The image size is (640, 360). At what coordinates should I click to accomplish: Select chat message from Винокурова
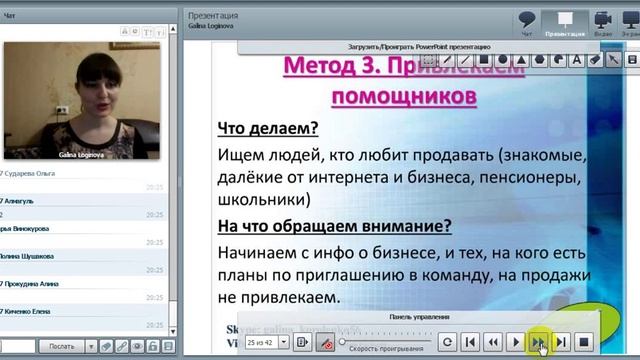(x=83, y=235)
